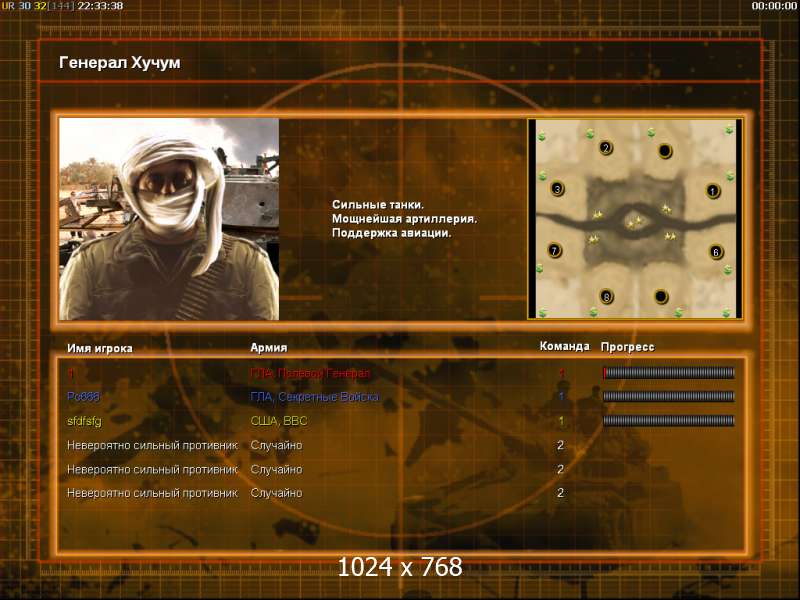800x600 pixels.
Task: Click the Команда column header
Action: [564, 346]
